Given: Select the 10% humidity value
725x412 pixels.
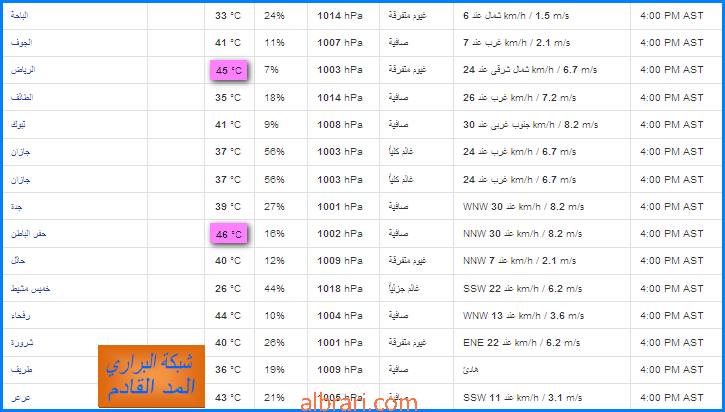Looking at the screenshot, I should click(274, 315).
